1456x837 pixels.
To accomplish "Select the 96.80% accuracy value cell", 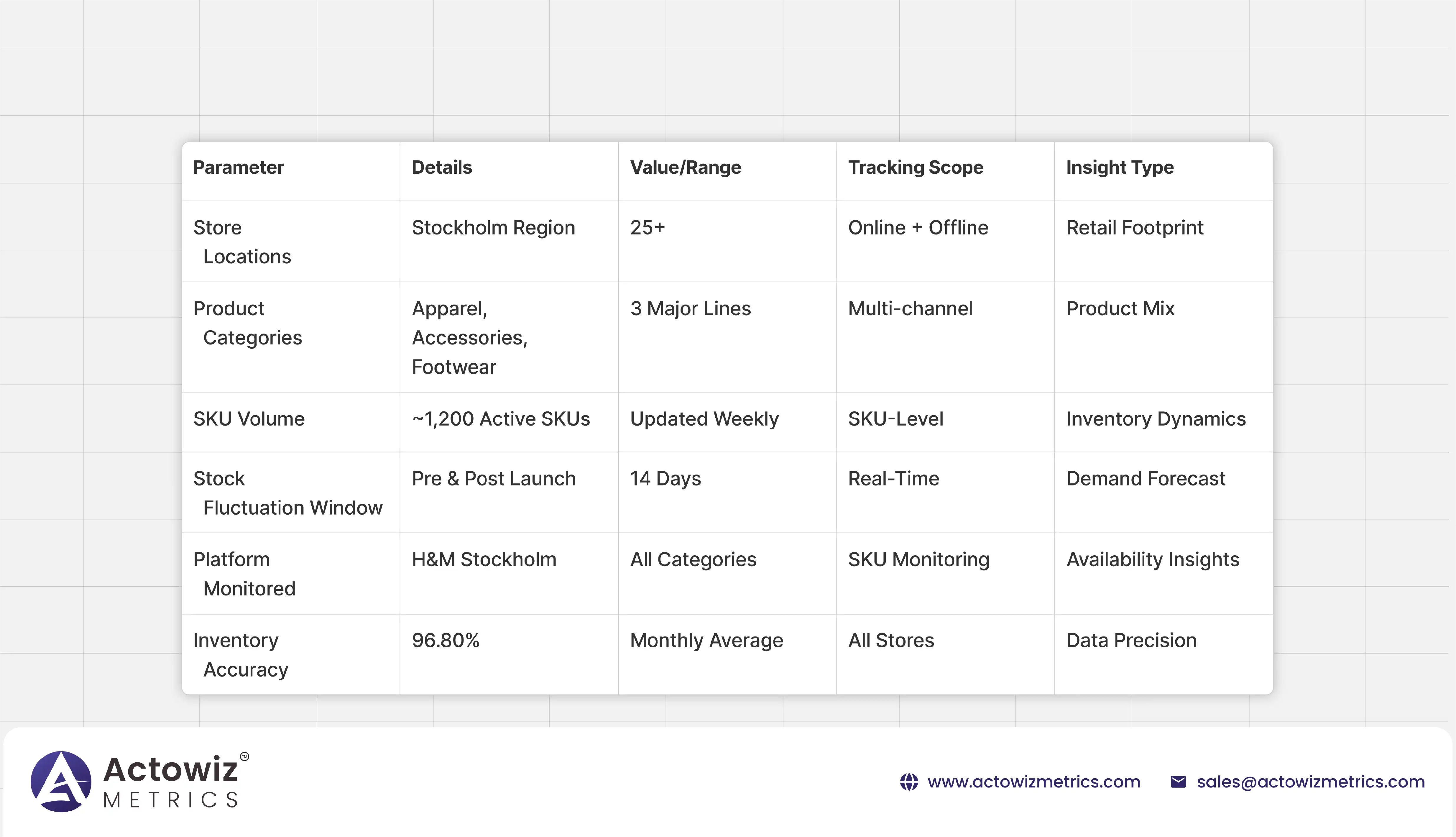I will pyautogui.click(x=445, y=640).
